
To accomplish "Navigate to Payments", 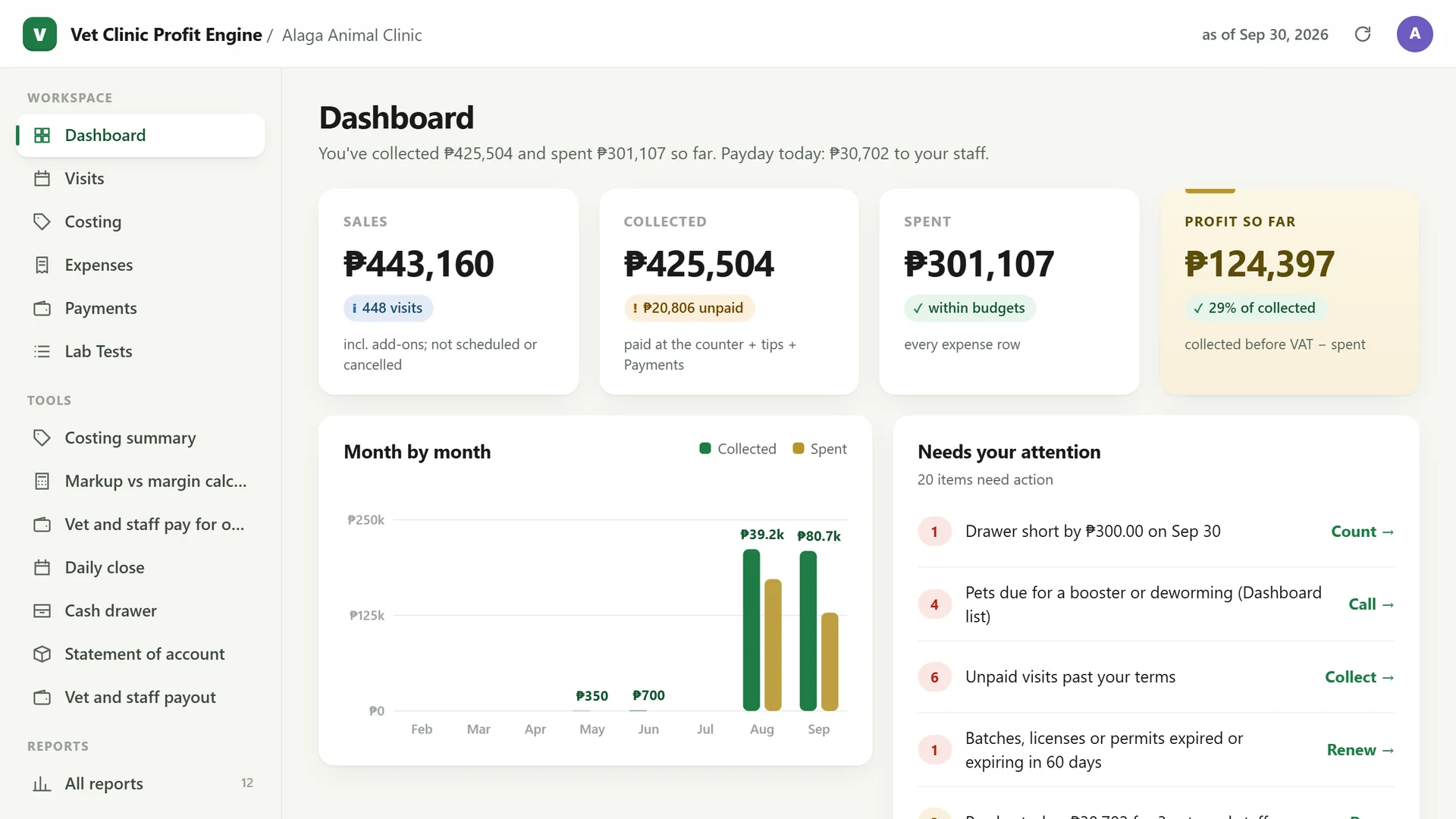I will 140,308.
